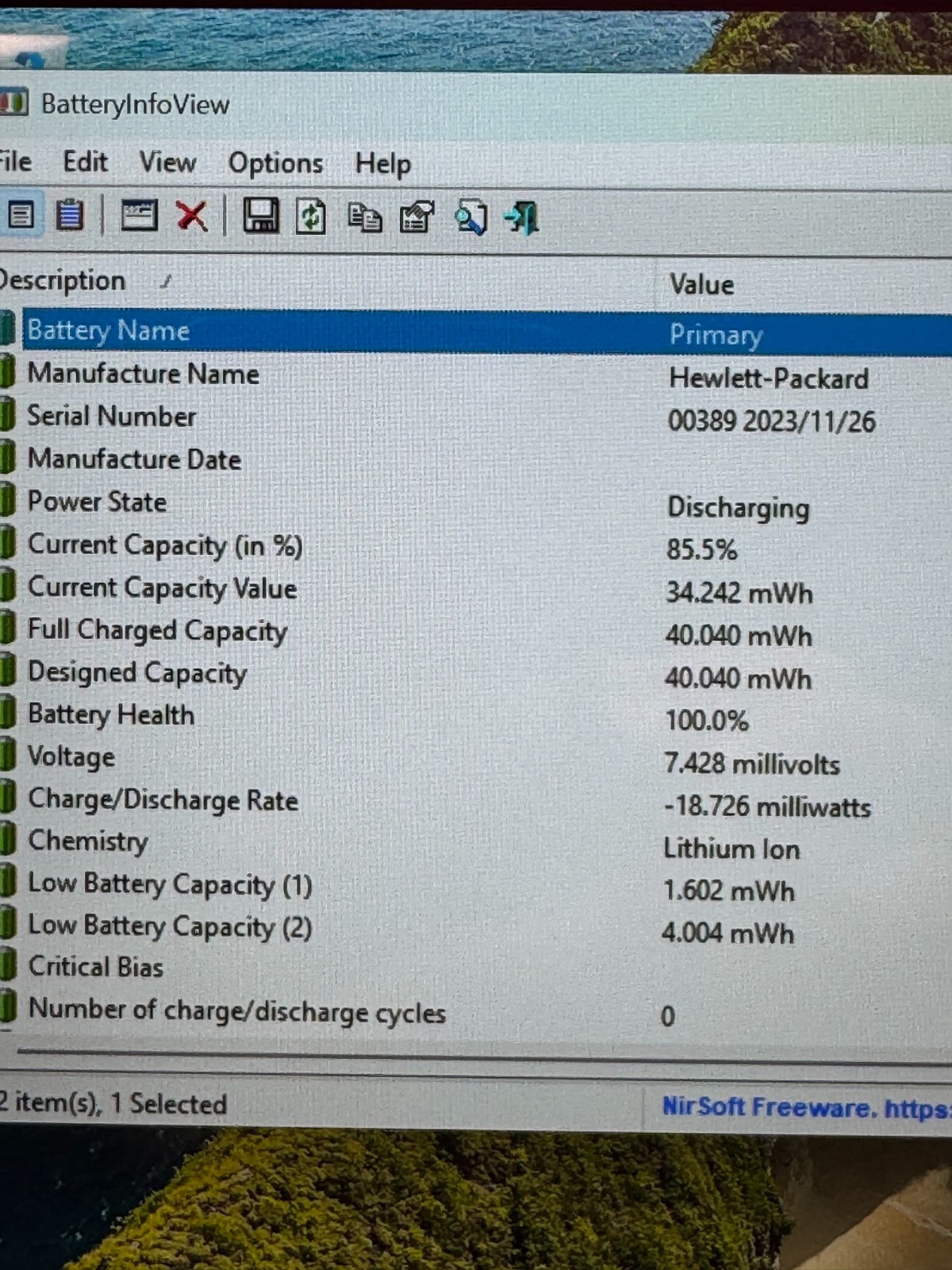
Task: Open the Edit menu
Action: tap(85, 161)
